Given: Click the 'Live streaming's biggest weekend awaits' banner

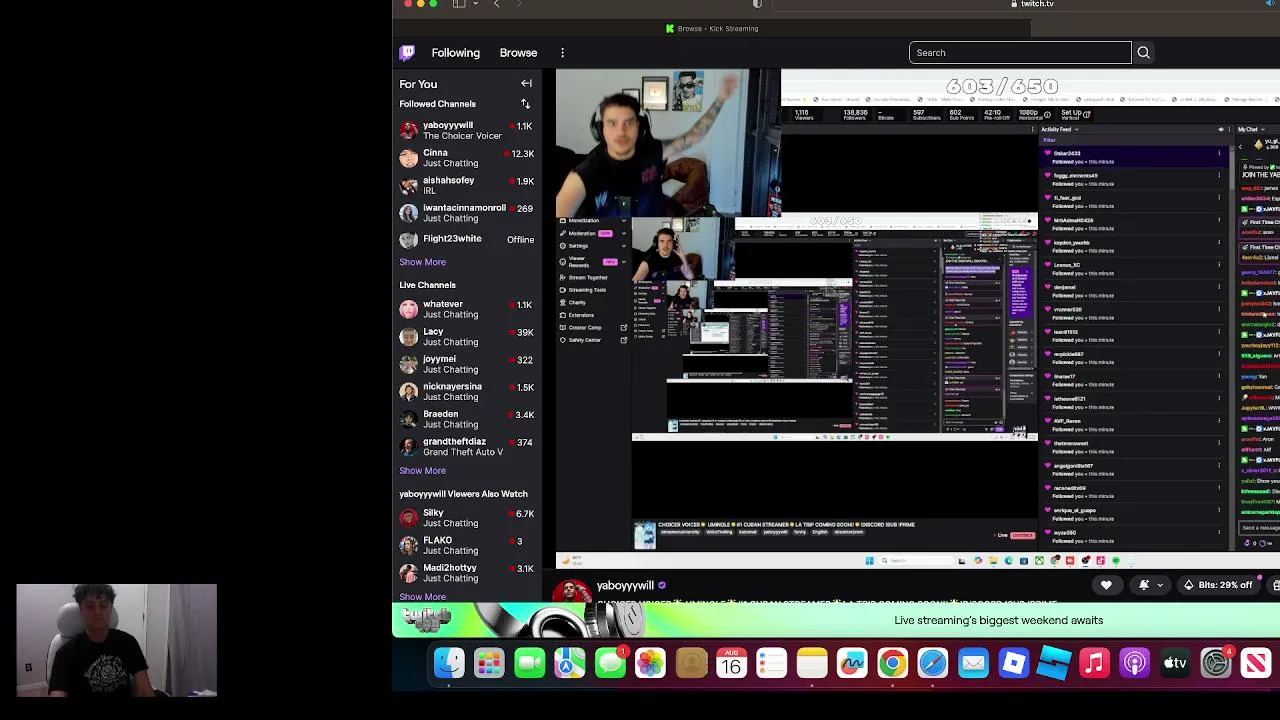Looking at the screenshot, I should [836, 620].
